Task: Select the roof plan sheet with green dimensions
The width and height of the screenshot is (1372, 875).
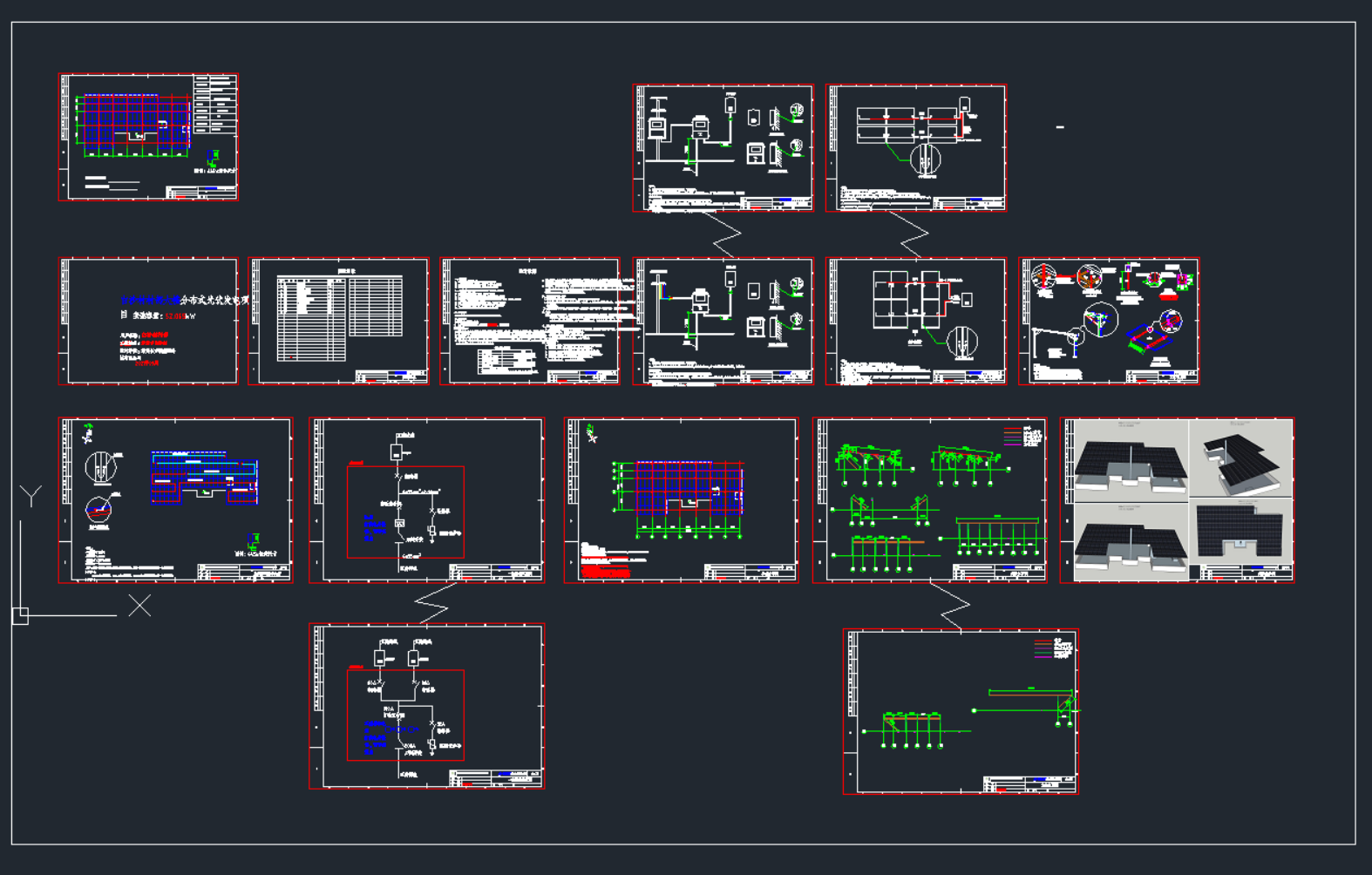Action: coord(681,500)
